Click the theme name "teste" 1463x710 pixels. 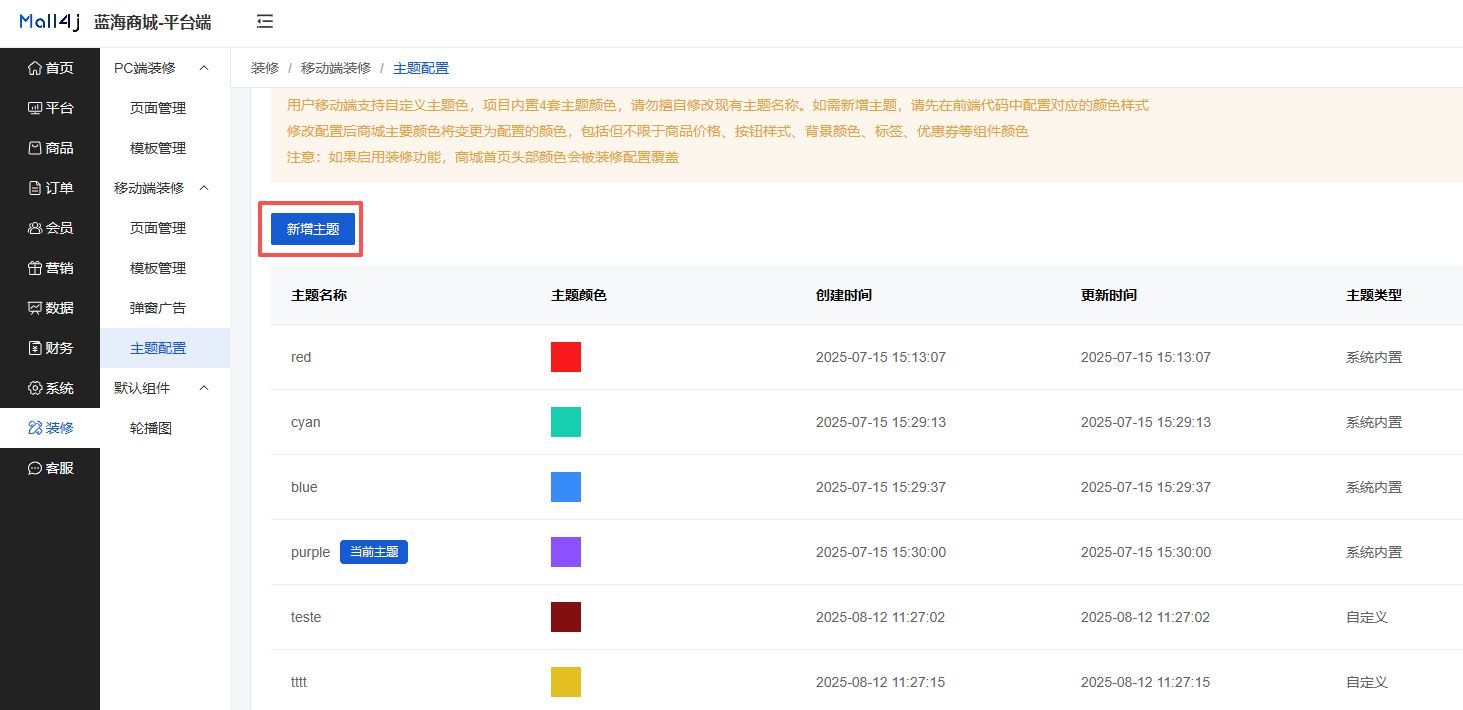tap(306, 617)
